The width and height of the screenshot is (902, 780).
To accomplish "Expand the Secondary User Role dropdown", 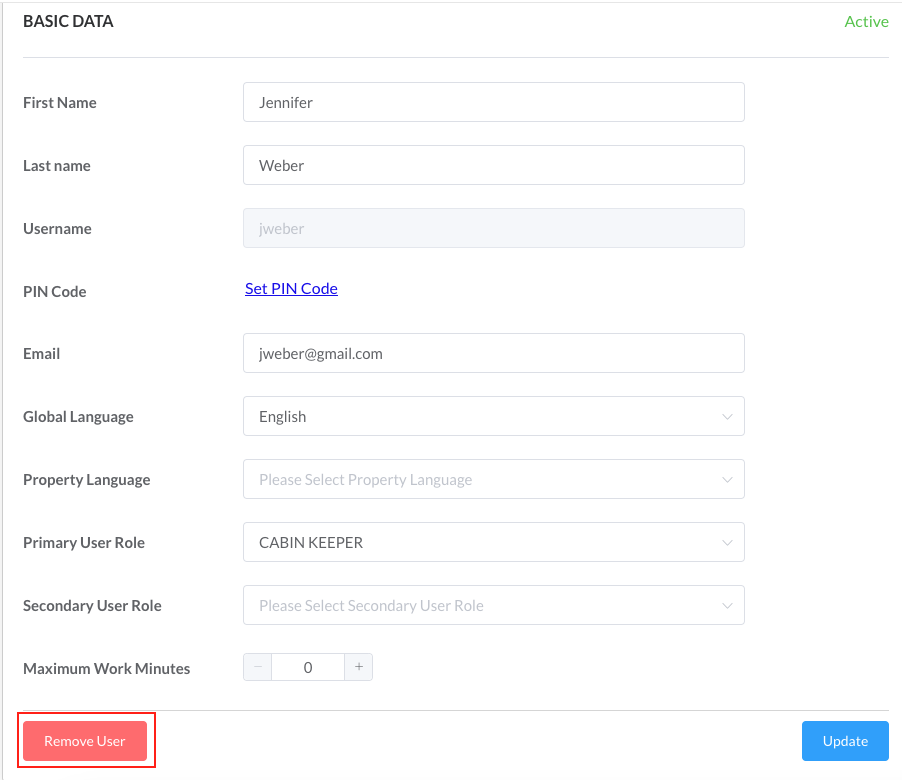I will [x=493, y=605].
